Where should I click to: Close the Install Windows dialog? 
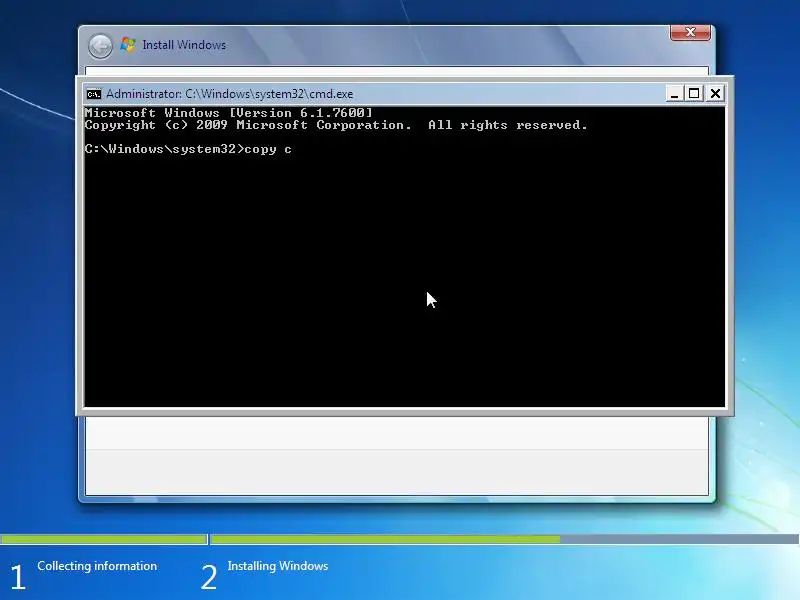pos(690,32)
